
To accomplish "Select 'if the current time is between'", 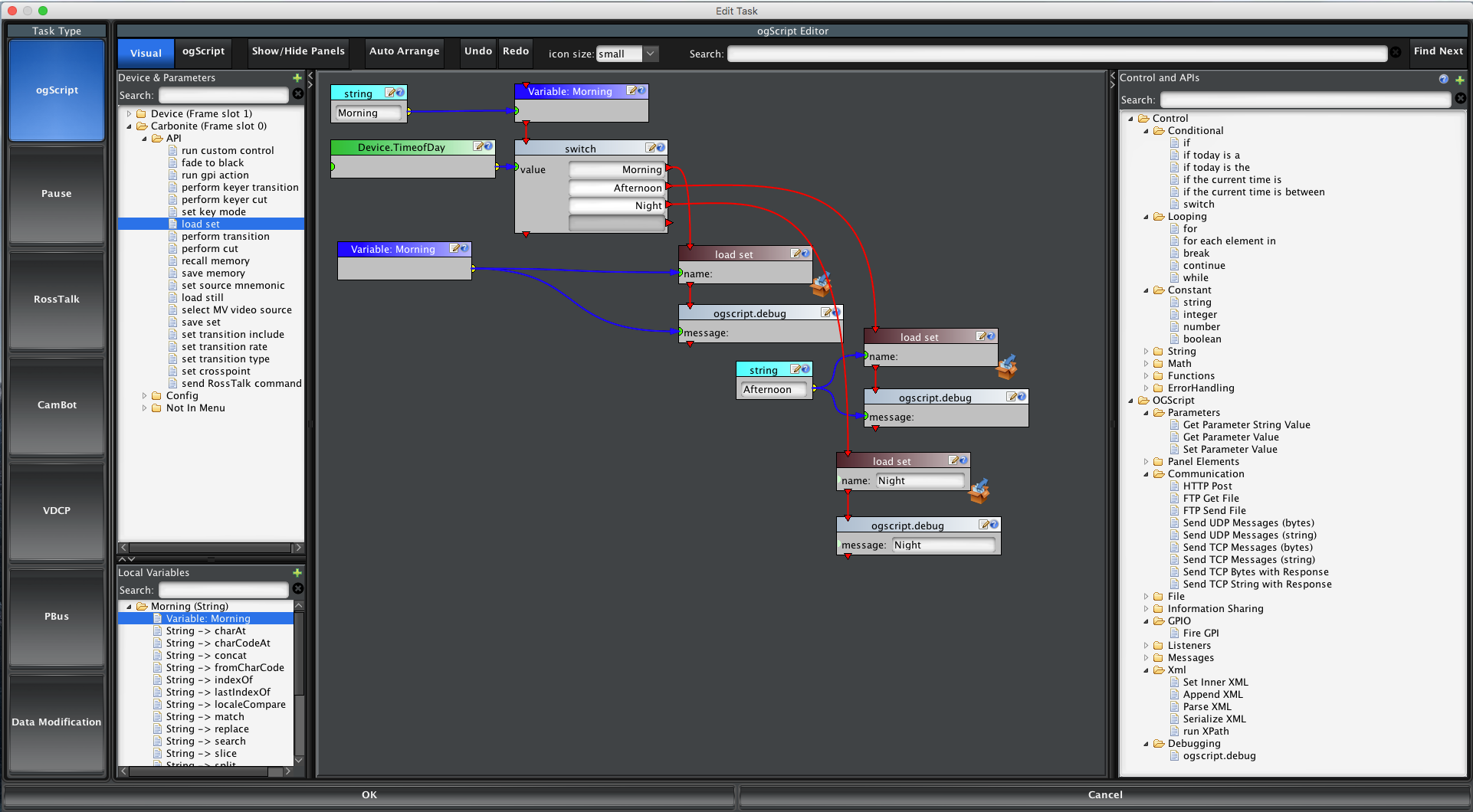I will [1254, 192].
